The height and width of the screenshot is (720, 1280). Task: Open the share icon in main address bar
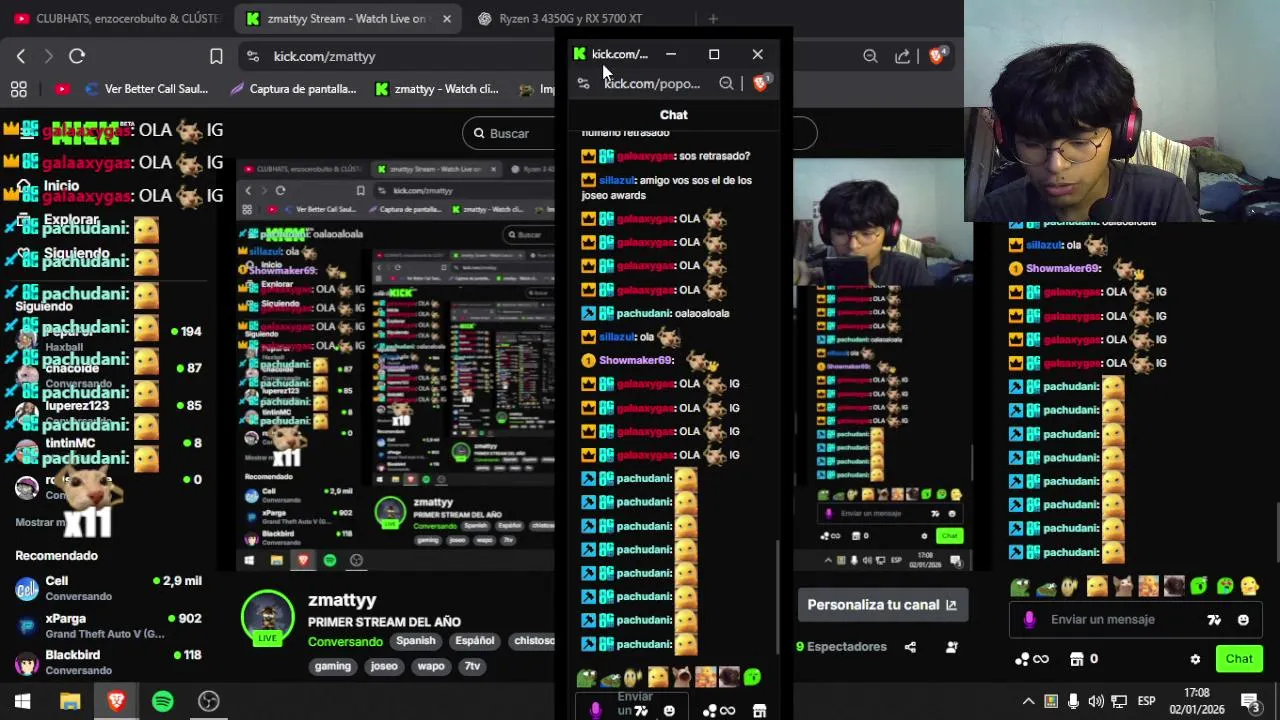pyautogui.click(x=903, y=57)
